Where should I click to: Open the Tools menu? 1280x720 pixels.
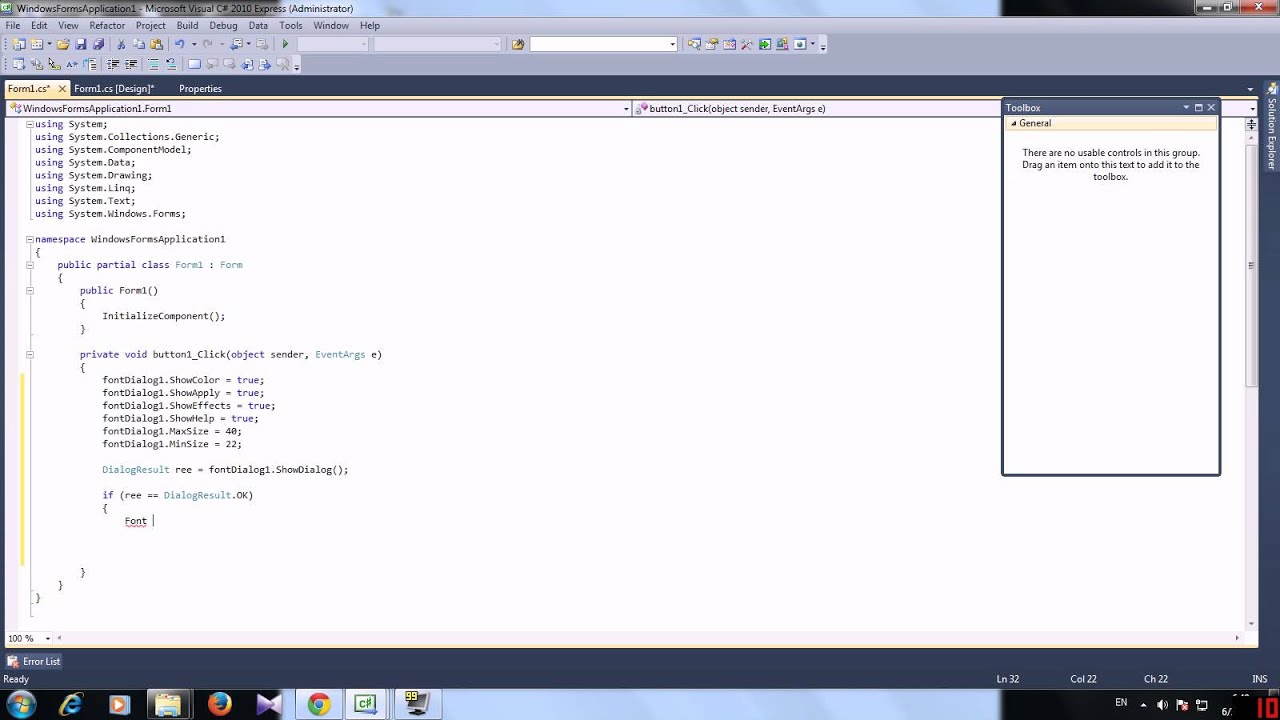pos(291,25)
